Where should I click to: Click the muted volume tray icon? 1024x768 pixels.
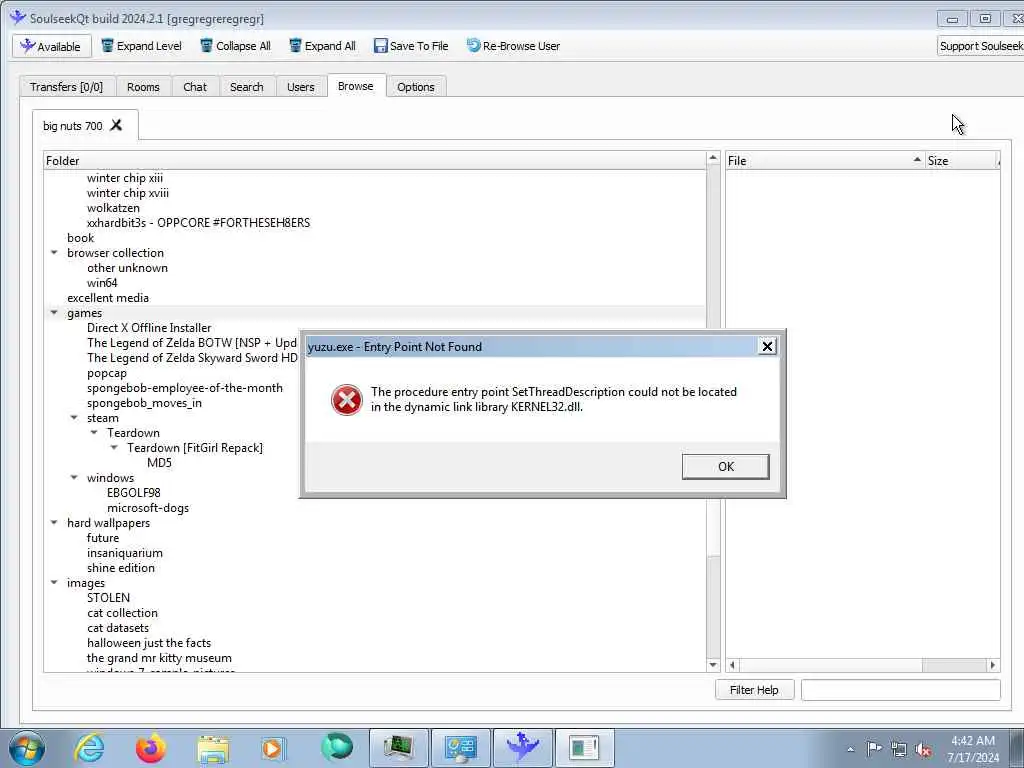[x=923, y=749]
